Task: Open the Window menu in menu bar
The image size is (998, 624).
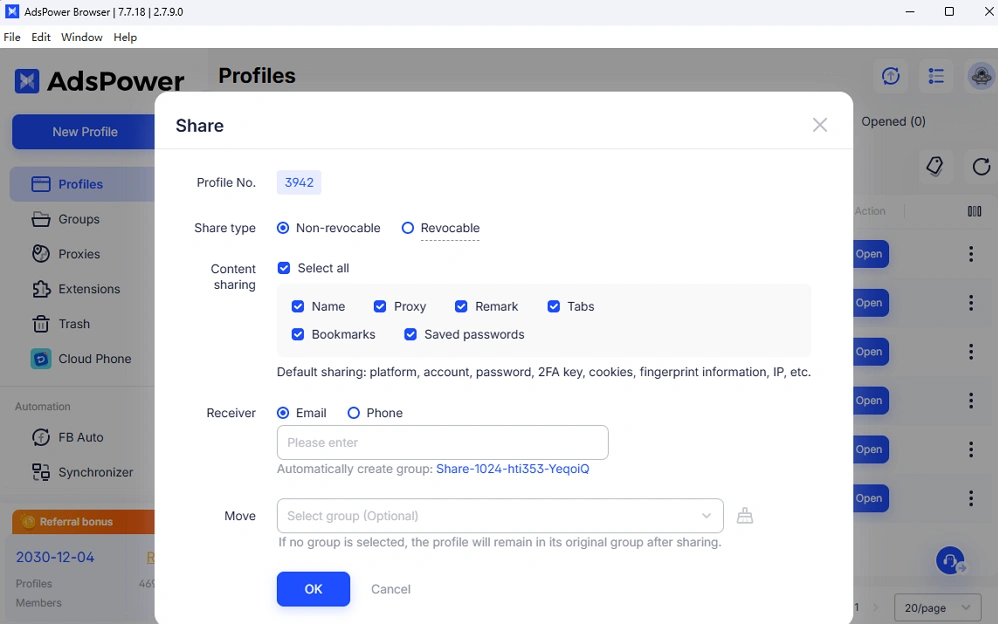Action: pyautogui.click(x=81, y=37)
